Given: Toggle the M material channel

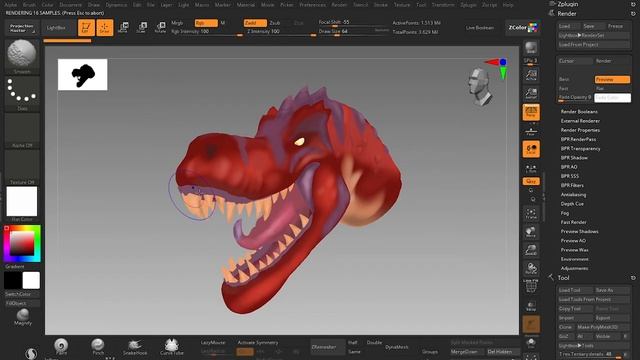Looking at the screenshot, I should tap(223, 23).
